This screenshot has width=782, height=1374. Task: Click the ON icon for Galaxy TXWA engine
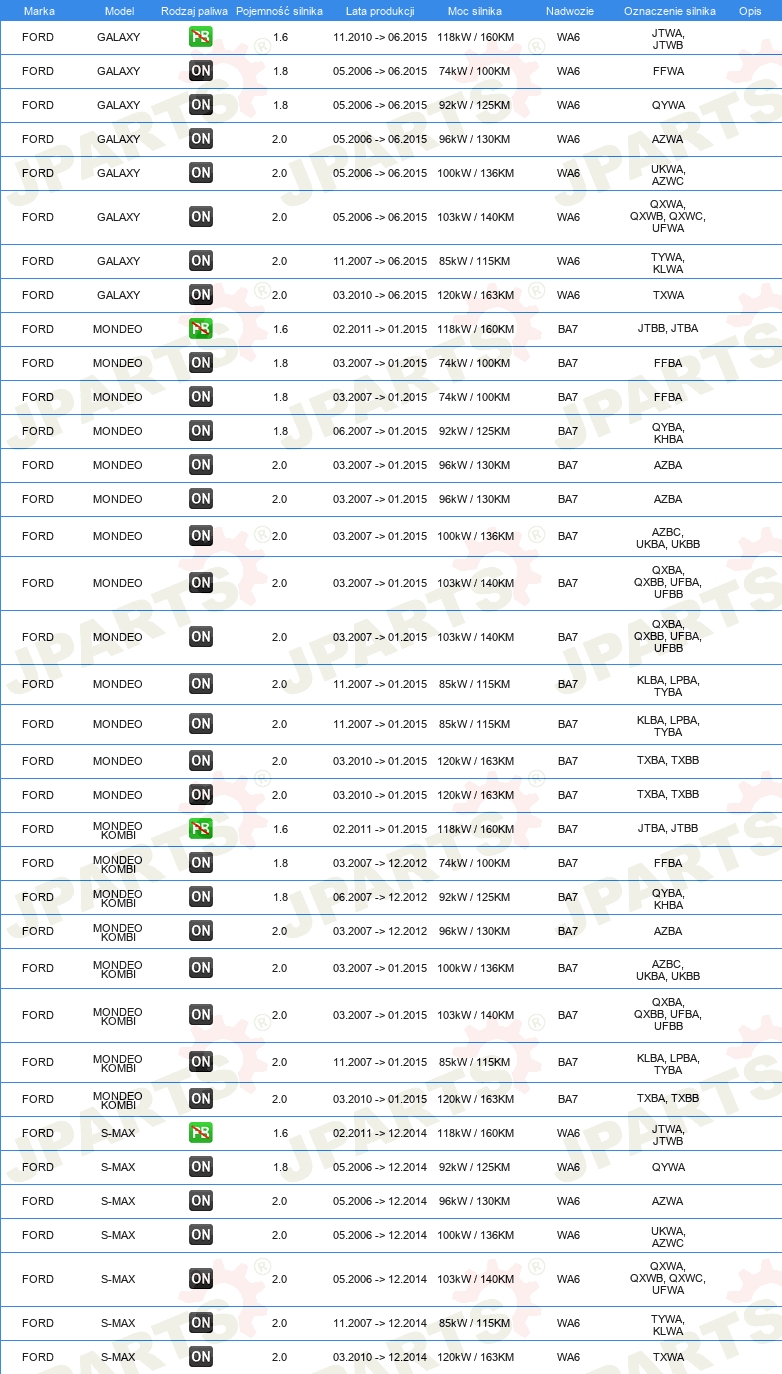(x=201, y=295)
